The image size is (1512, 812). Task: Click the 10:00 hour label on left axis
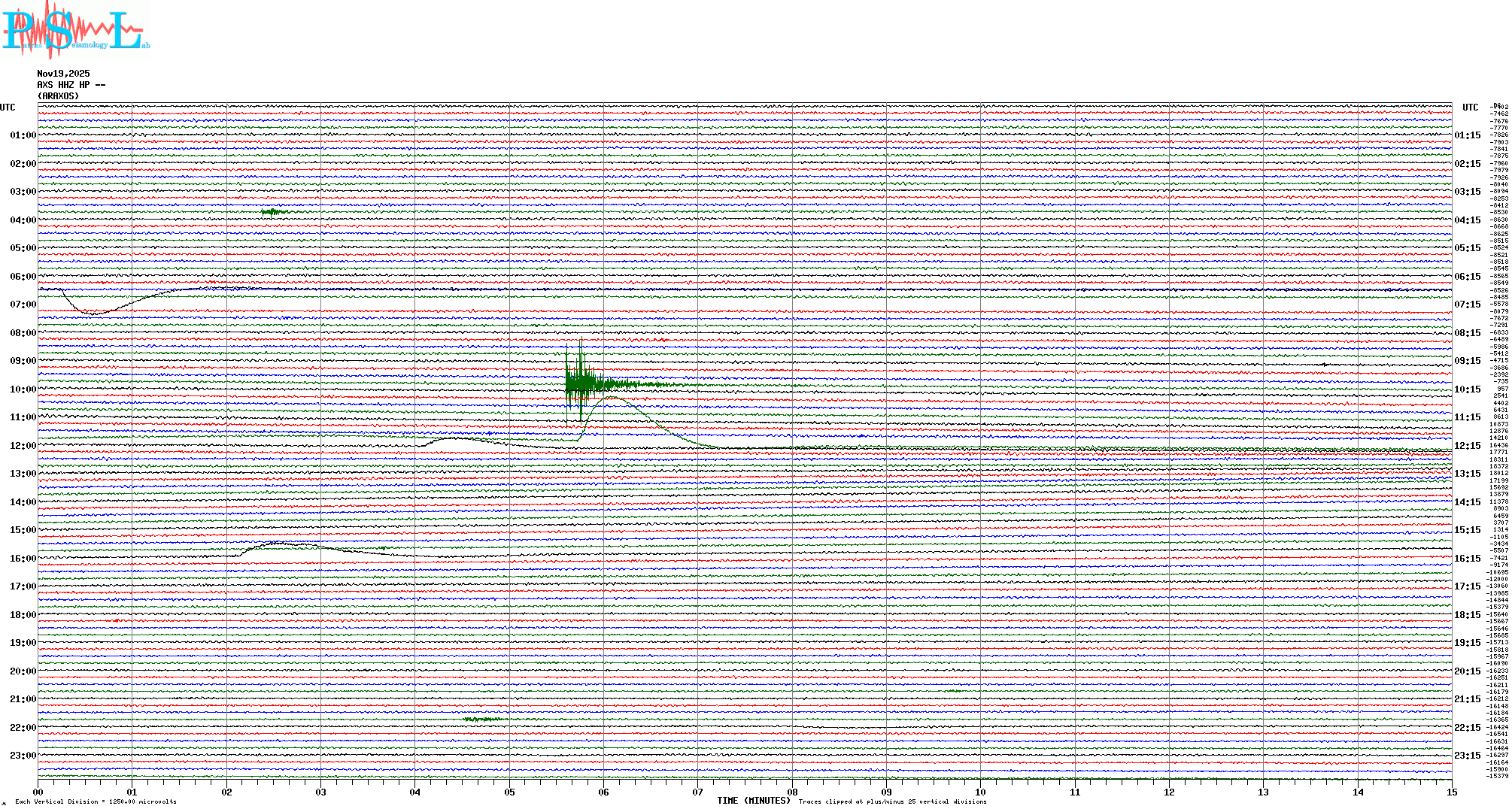pyautogui.click(x=23, y=389)
